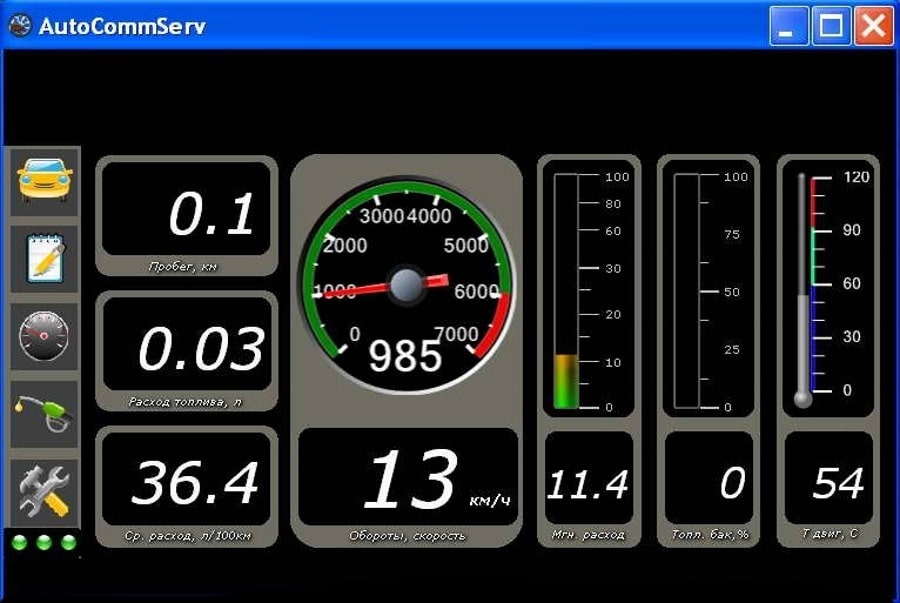
Task: Click the first green status indicator light
Action: [x=19, y=543]
